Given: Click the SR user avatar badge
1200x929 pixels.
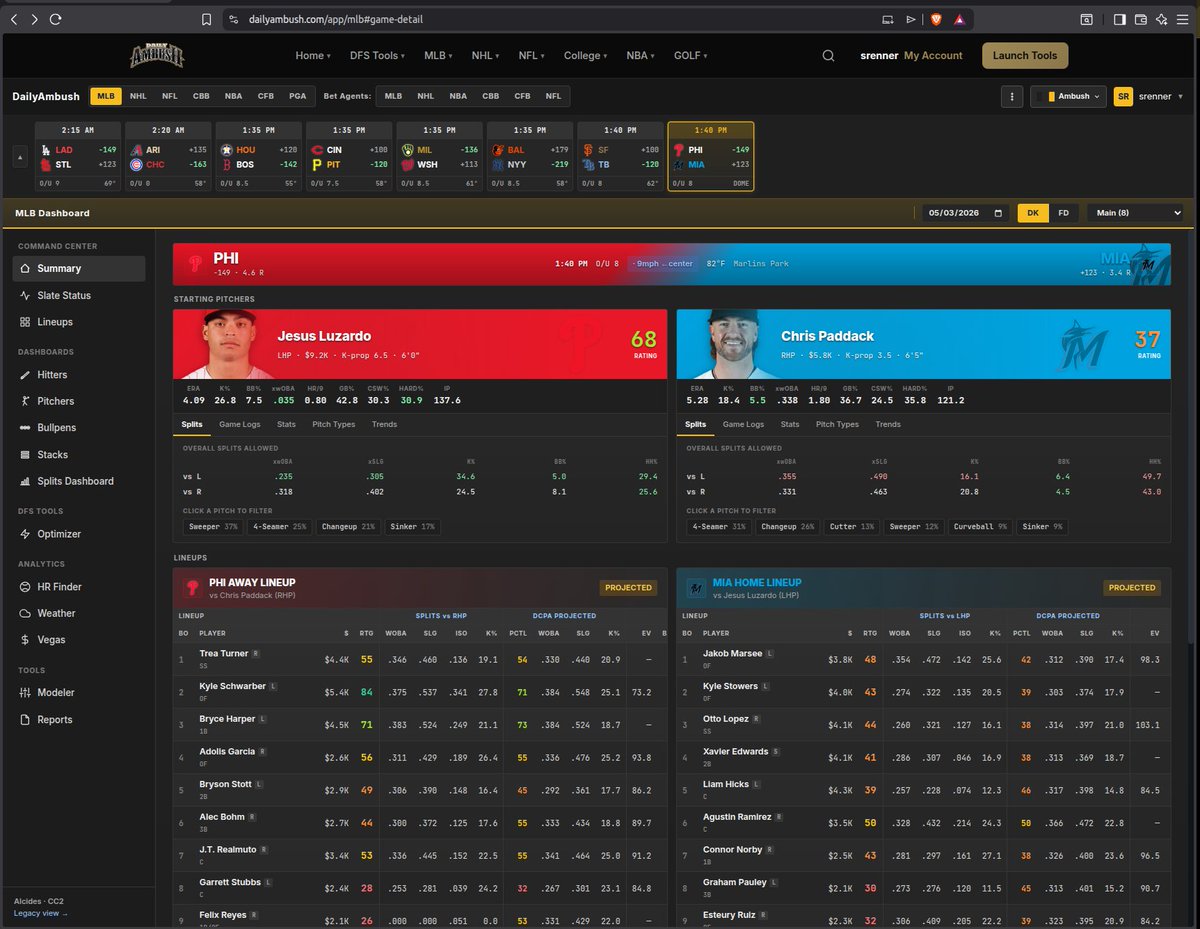Looking at the screenshot, I should 1123,97.
